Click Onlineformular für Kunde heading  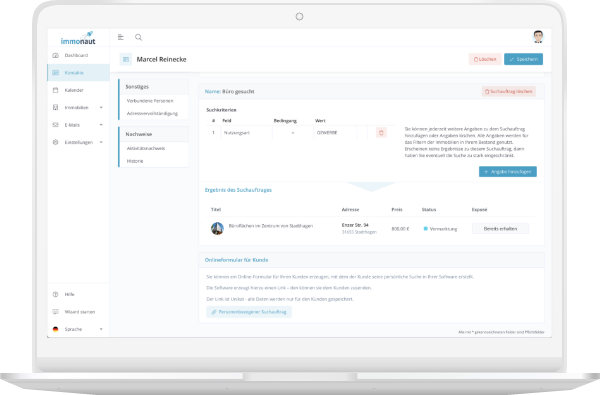tap(236, 260)
